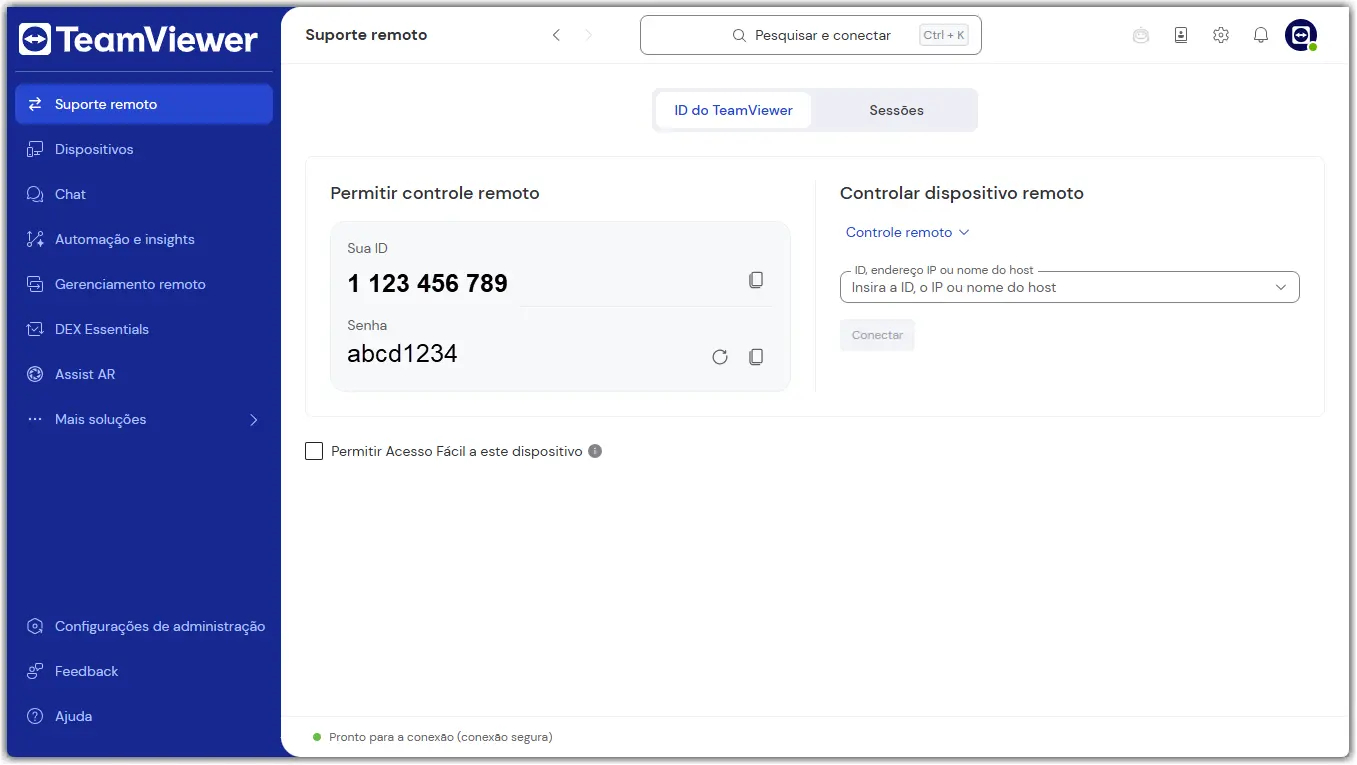Copy the Senha password

(x=756, y=357)
